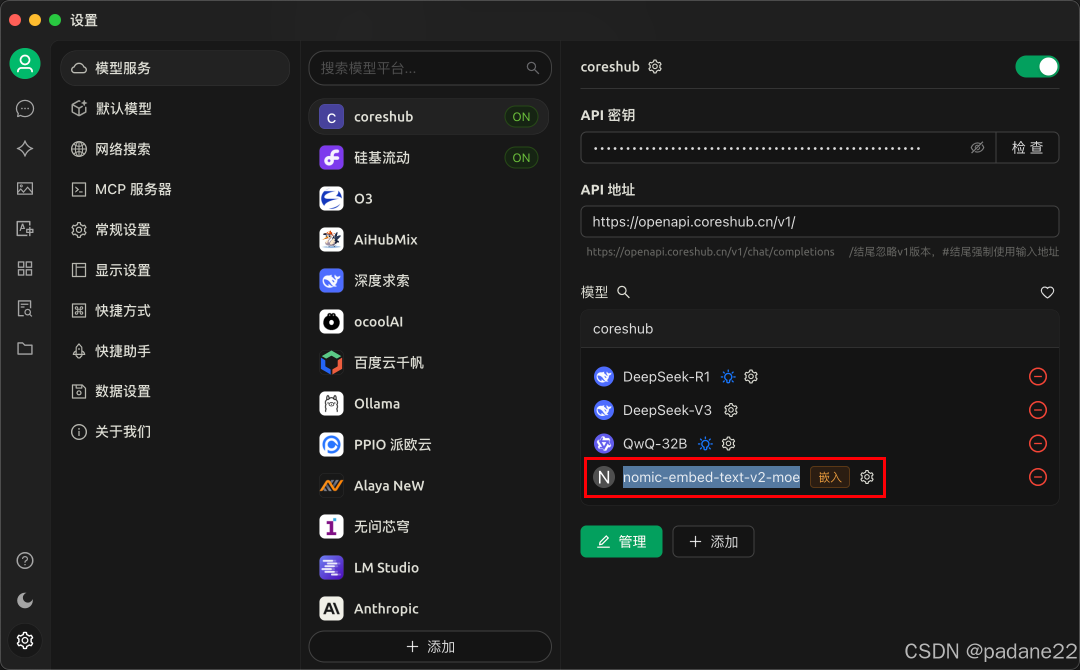The image size is (1080, 670).
Task: Open the 显示设置 settings section
Action: 175,270
